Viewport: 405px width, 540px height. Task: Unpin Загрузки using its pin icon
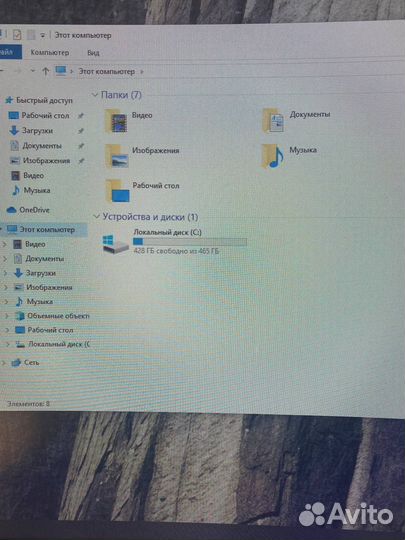[81, 131]
